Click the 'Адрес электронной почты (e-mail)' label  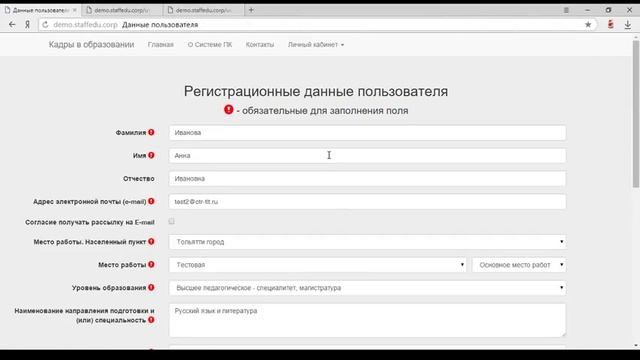89,202
